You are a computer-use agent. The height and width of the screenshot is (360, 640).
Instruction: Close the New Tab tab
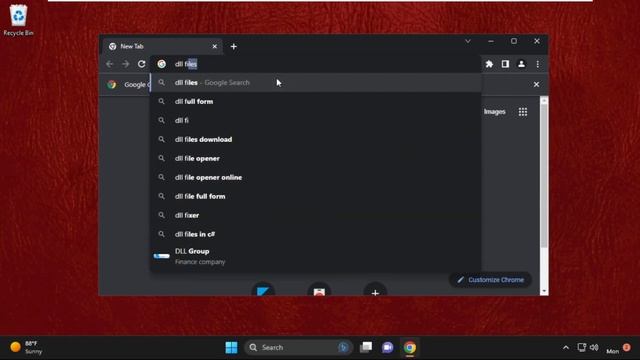215,47
